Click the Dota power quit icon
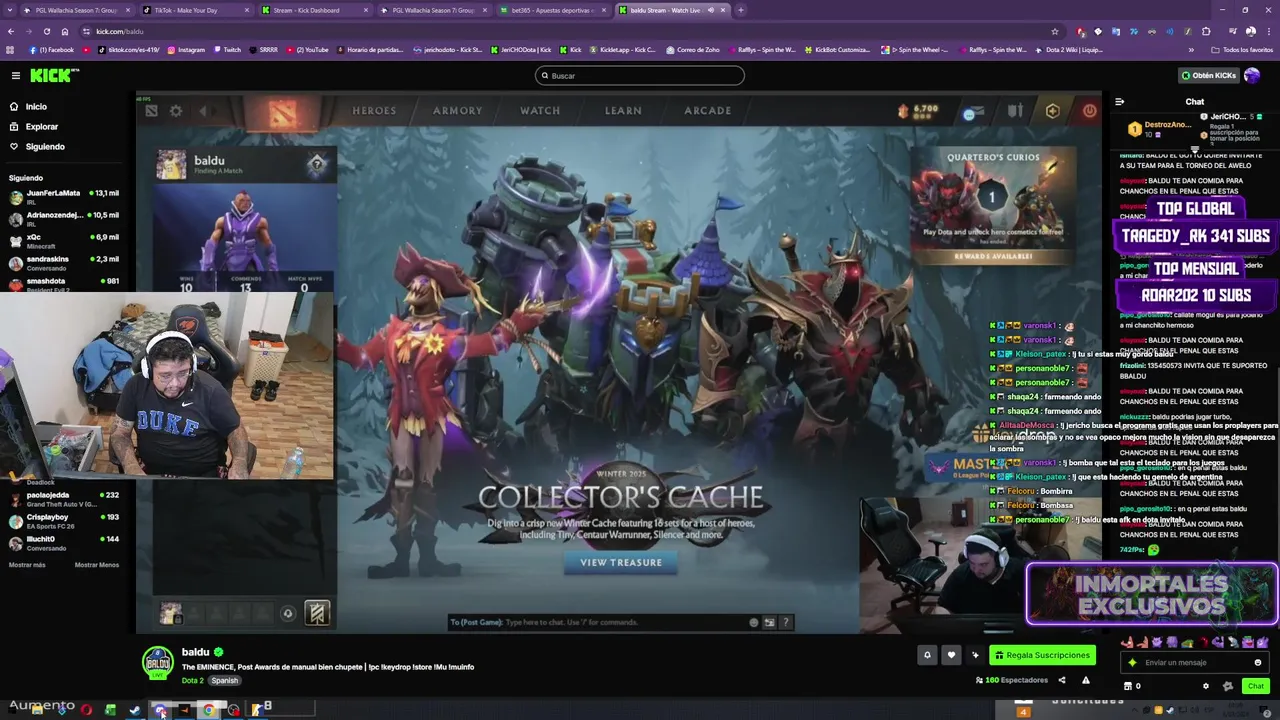1280x720 pixels. click(1089, 111)
